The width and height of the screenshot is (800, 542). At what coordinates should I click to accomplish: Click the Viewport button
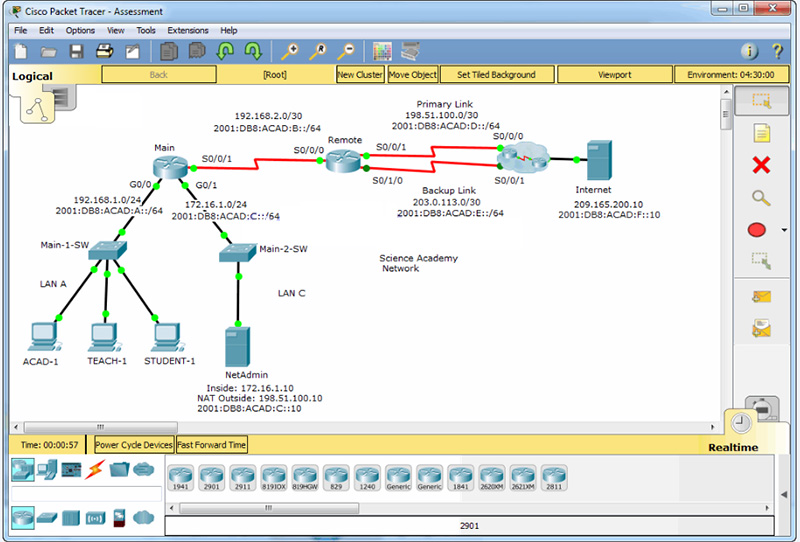pyautogui.click(x=615, y=75)
